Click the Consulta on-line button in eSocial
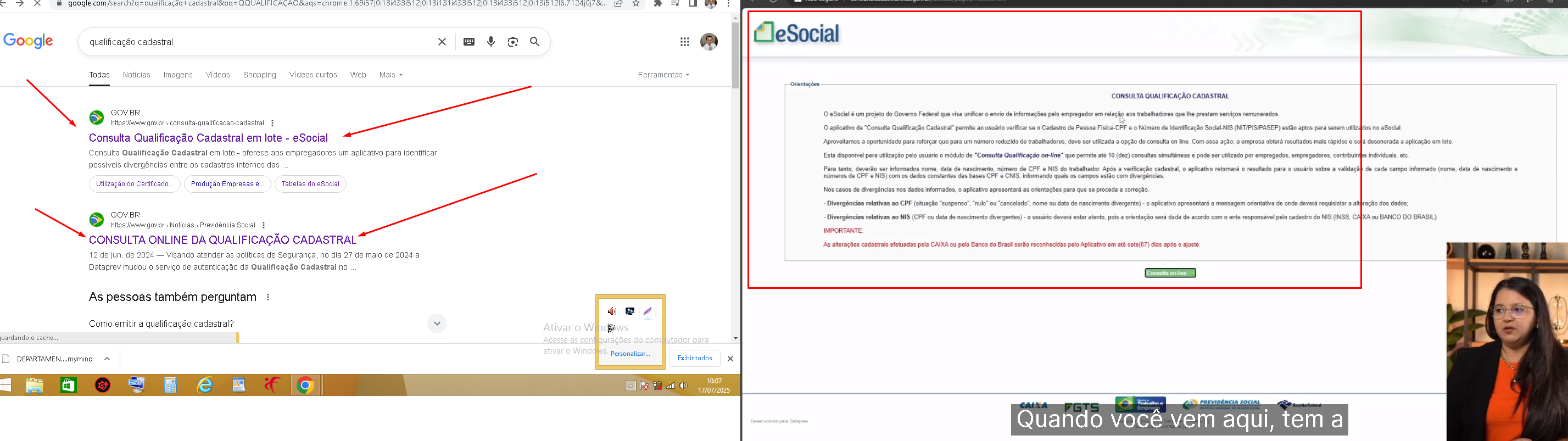The width and height of the screenshot is (1568, 441). pos(1170,273)
